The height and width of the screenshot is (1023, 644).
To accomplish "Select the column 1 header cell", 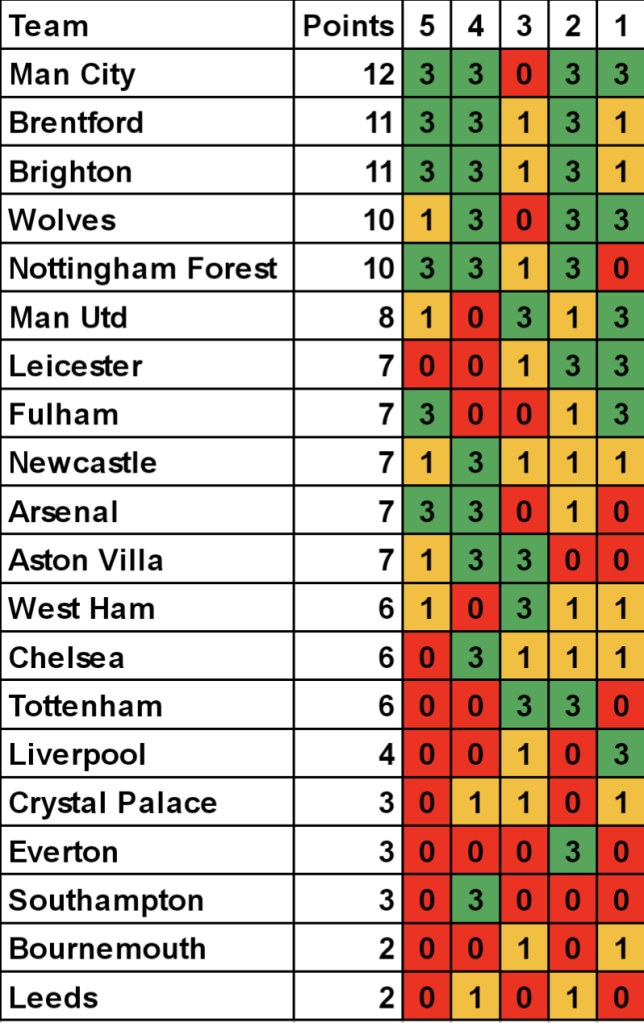I will click(x=621, y=25).
